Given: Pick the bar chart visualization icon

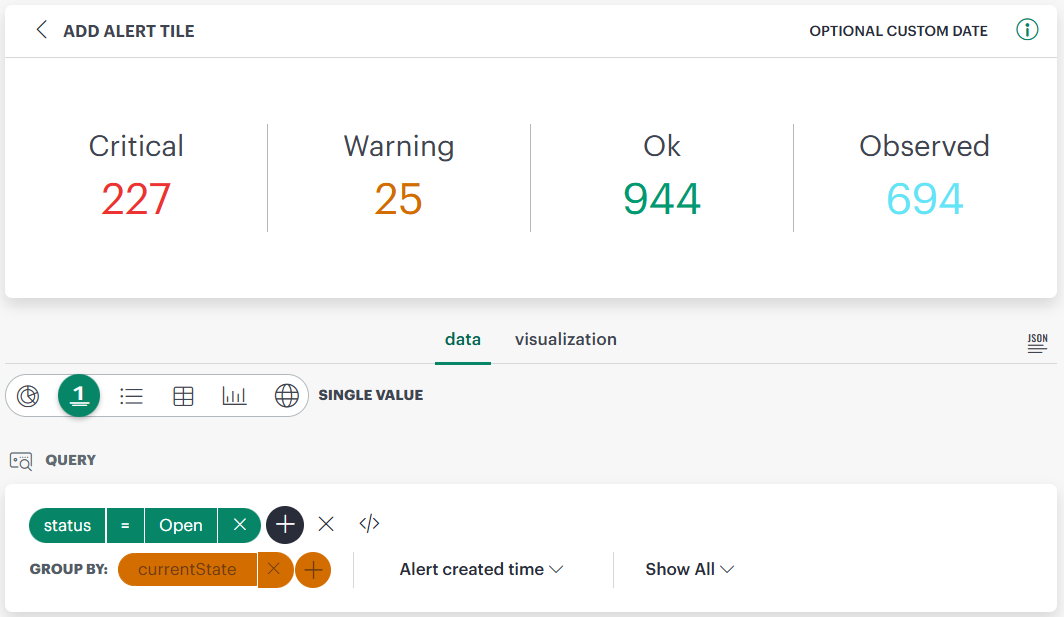Looking at the screenshot, I should [235, 395].
